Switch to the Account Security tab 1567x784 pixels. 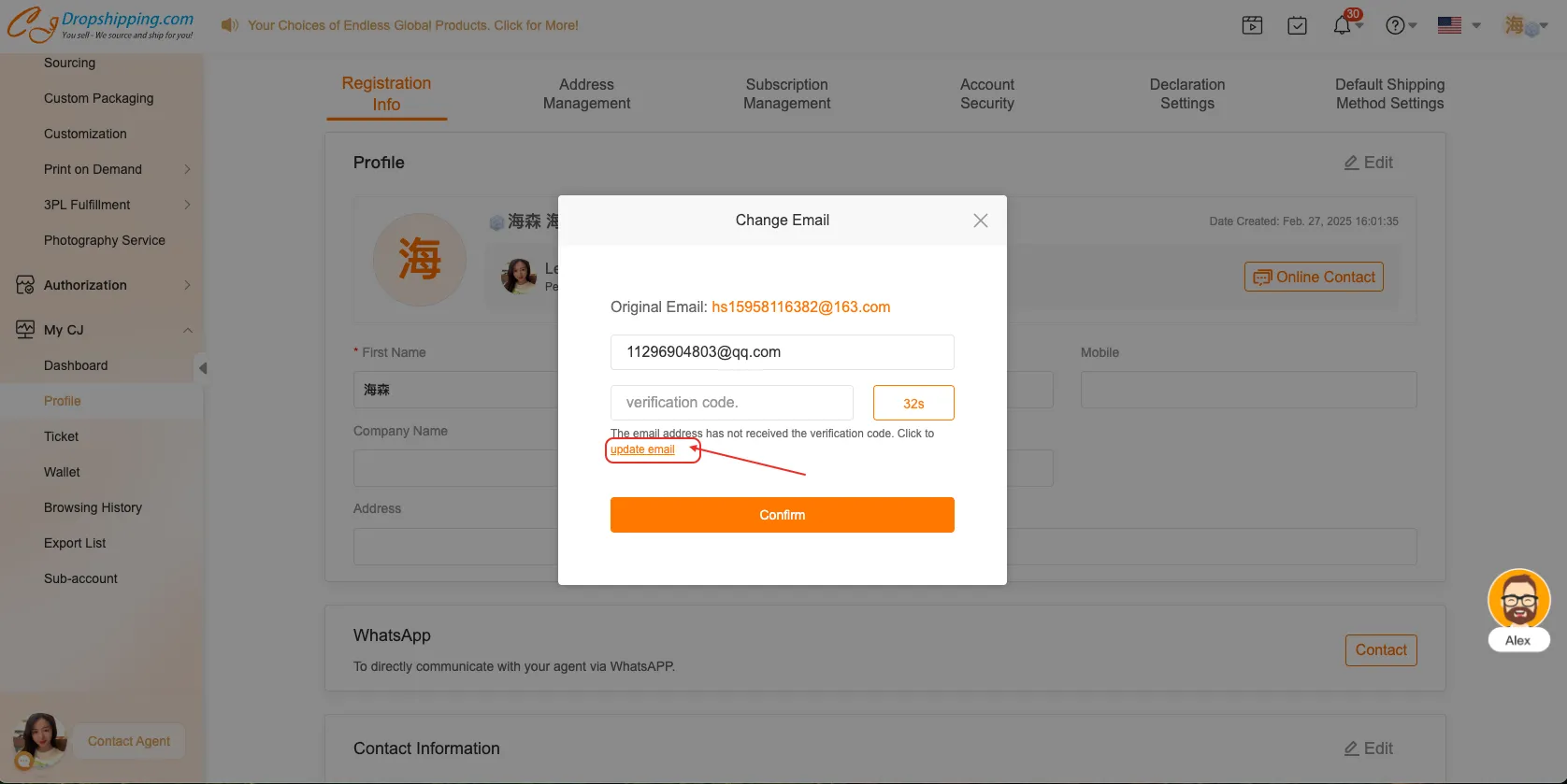coord(986,93)
